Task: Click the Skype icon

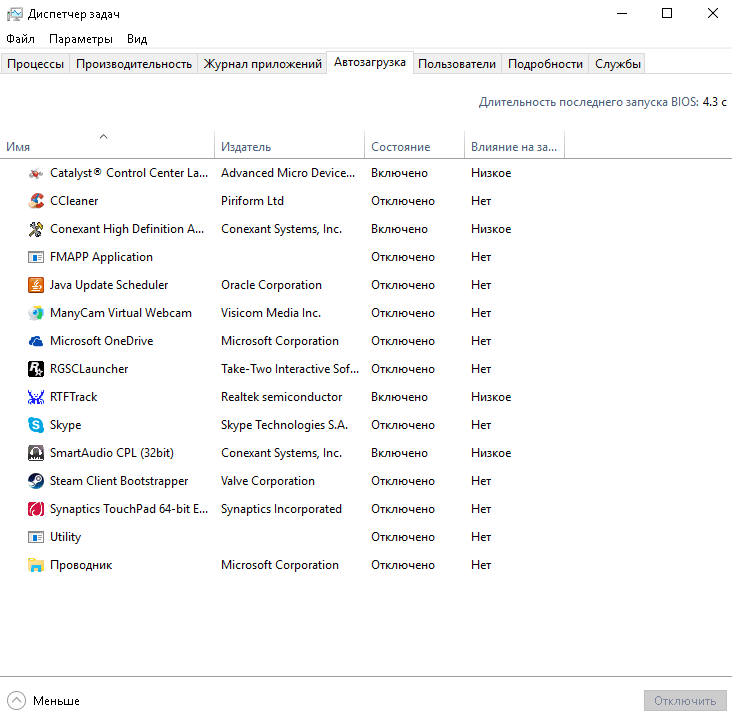Action: (x=36, y=425)
